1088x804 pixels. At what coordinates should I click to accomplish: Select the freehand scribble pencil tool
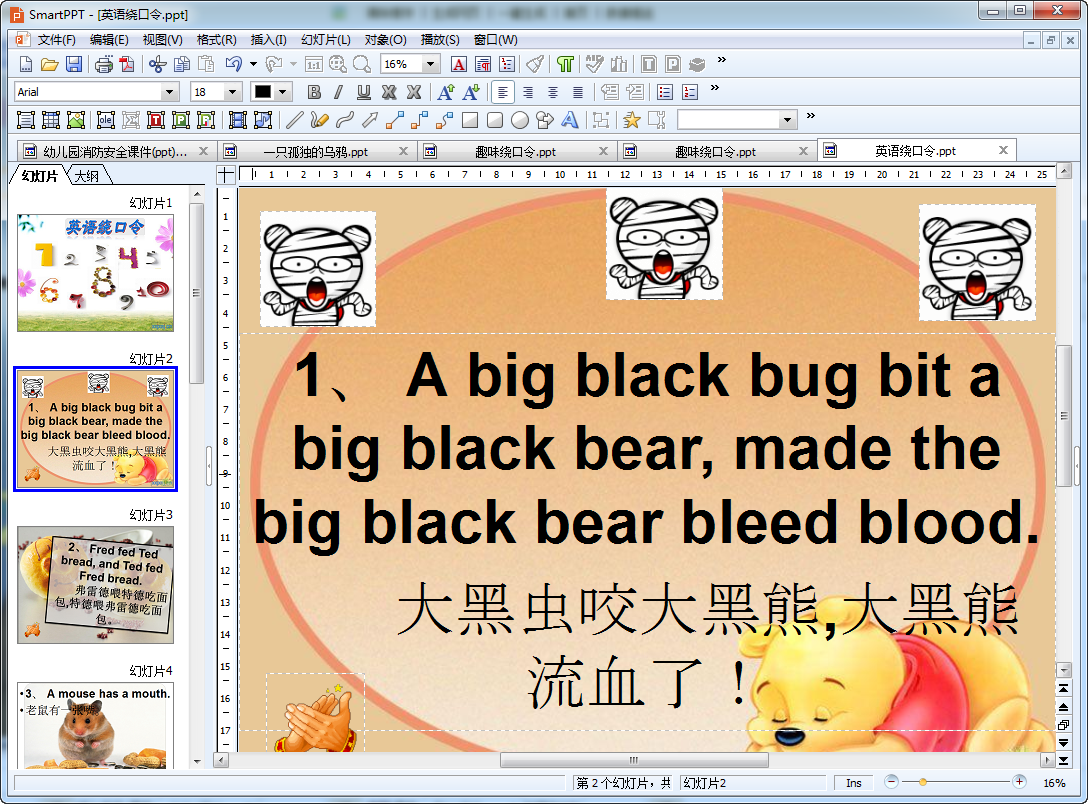point(319,120)
